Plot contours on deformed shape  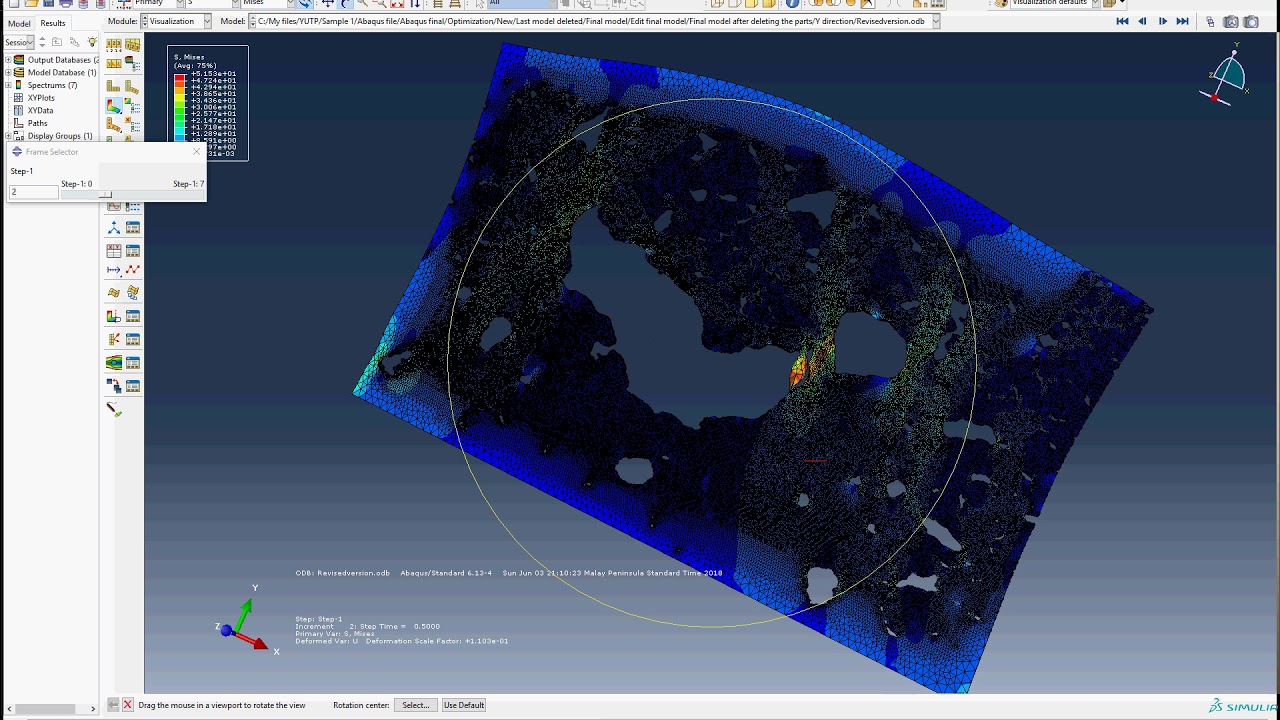(114, 105)
